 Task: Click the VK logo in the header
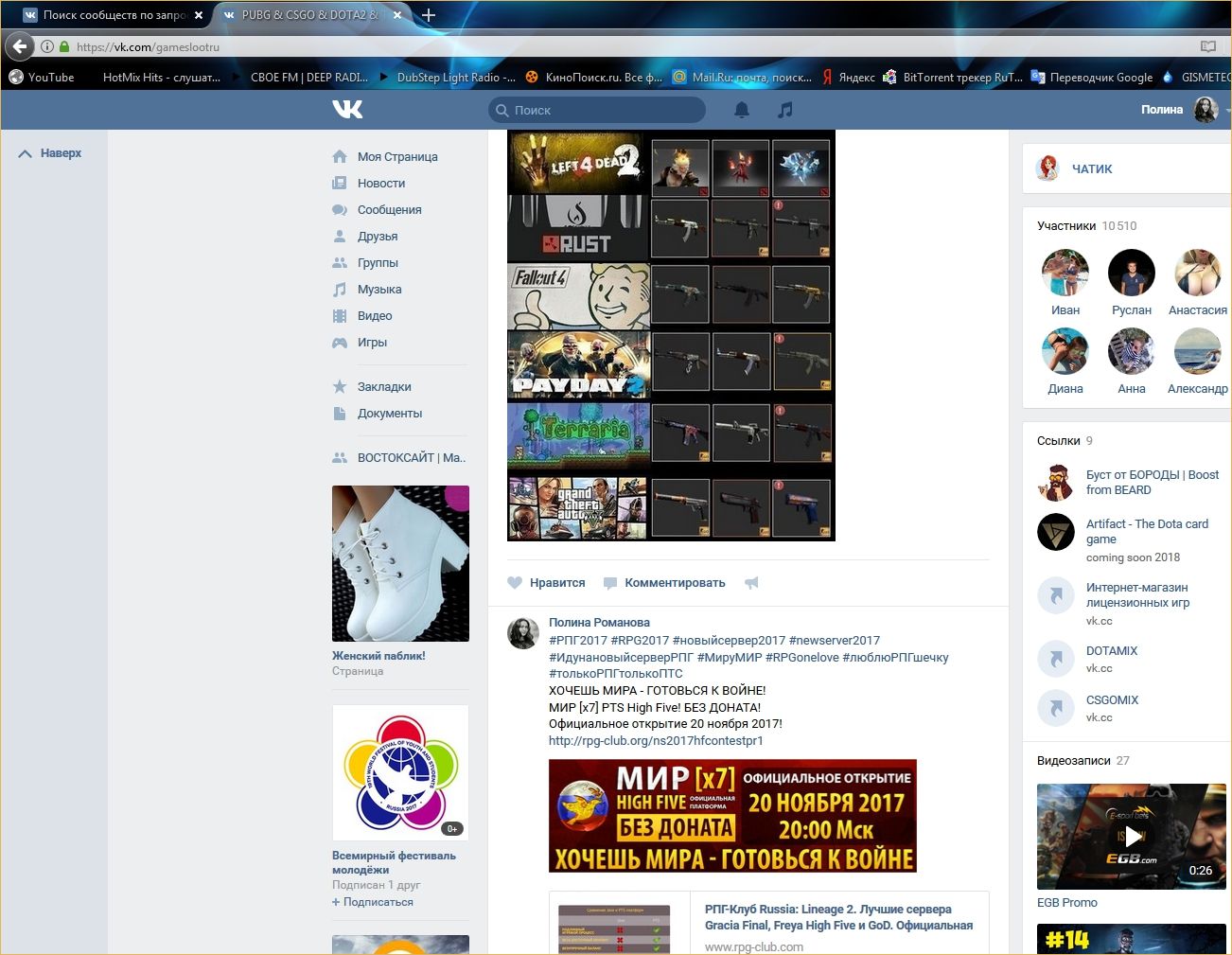point(347,110)
